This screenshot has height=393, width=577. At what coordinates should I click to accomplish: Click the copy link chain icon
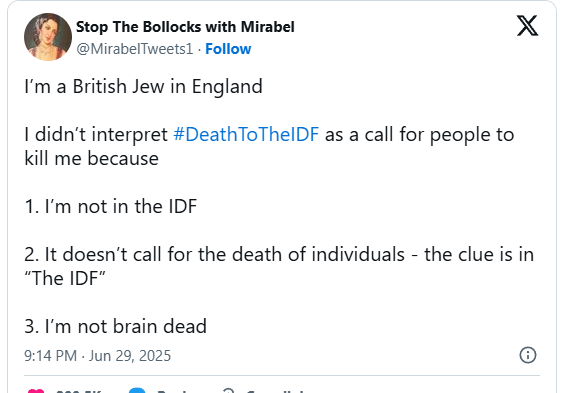(x=229, y=391)
